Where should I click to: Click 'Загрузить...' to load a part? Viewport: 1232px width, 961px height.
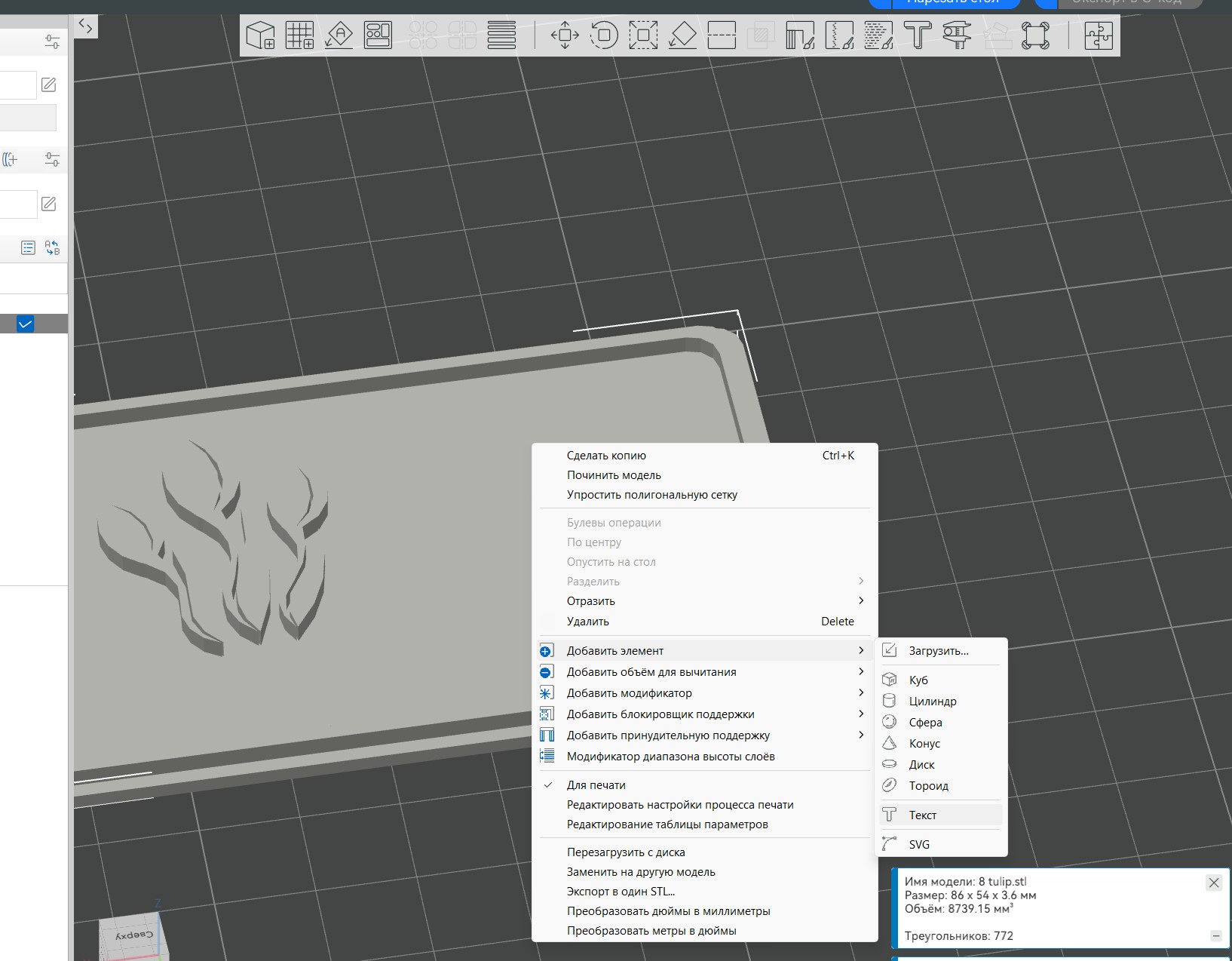point(938,651)
